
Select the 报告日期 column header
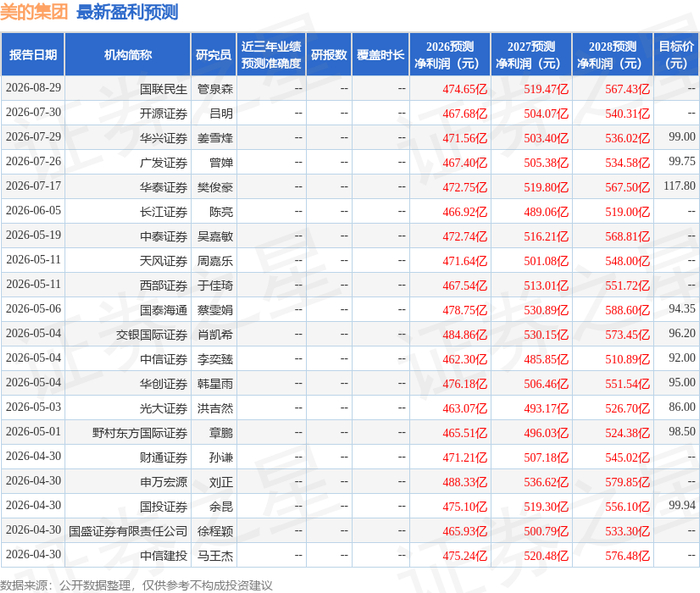pyautogui.click(x=33, y=54)
